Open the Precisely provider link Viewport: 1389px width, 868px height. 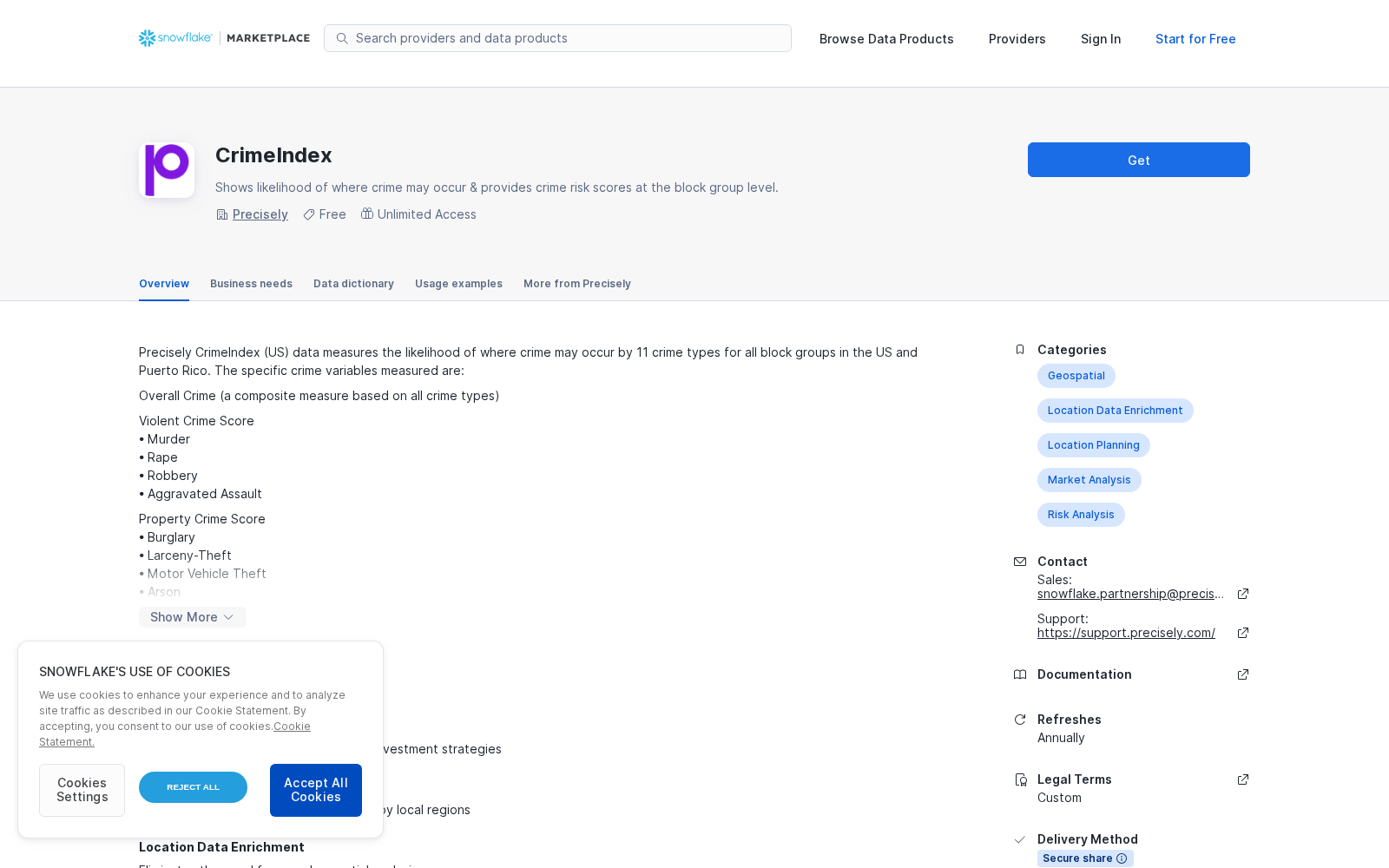tap(260, 214)
